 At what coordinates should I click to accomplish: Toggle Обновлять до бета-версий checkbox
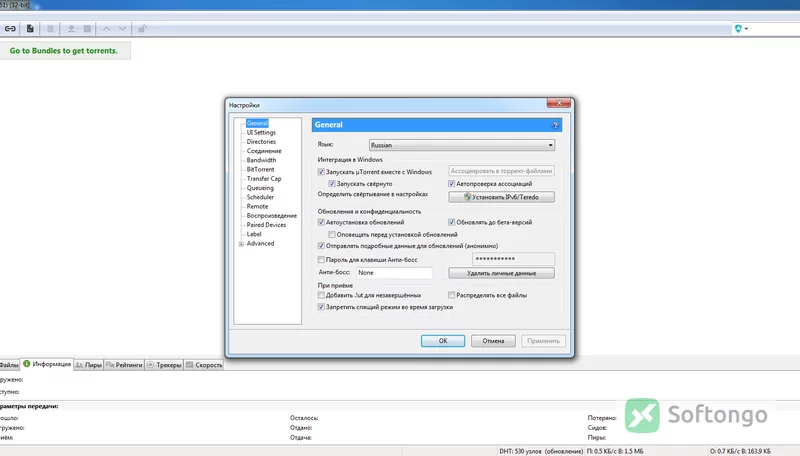tap(452, 222)
